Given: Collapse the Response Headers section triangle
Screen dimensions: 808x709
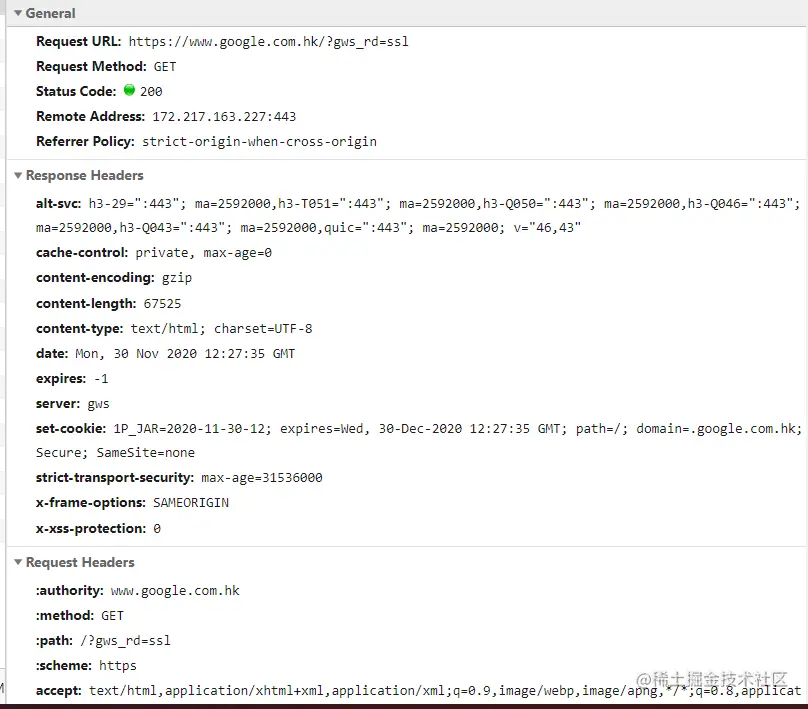Looking at the screenshot, I should click(18, 175).
